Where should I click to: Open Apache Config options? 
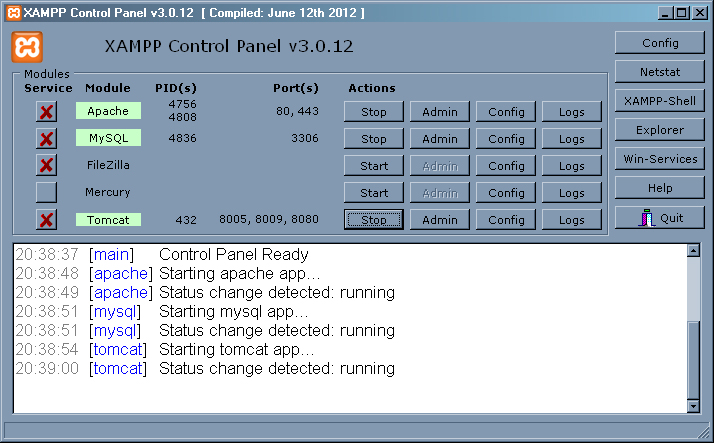(506, 112)
